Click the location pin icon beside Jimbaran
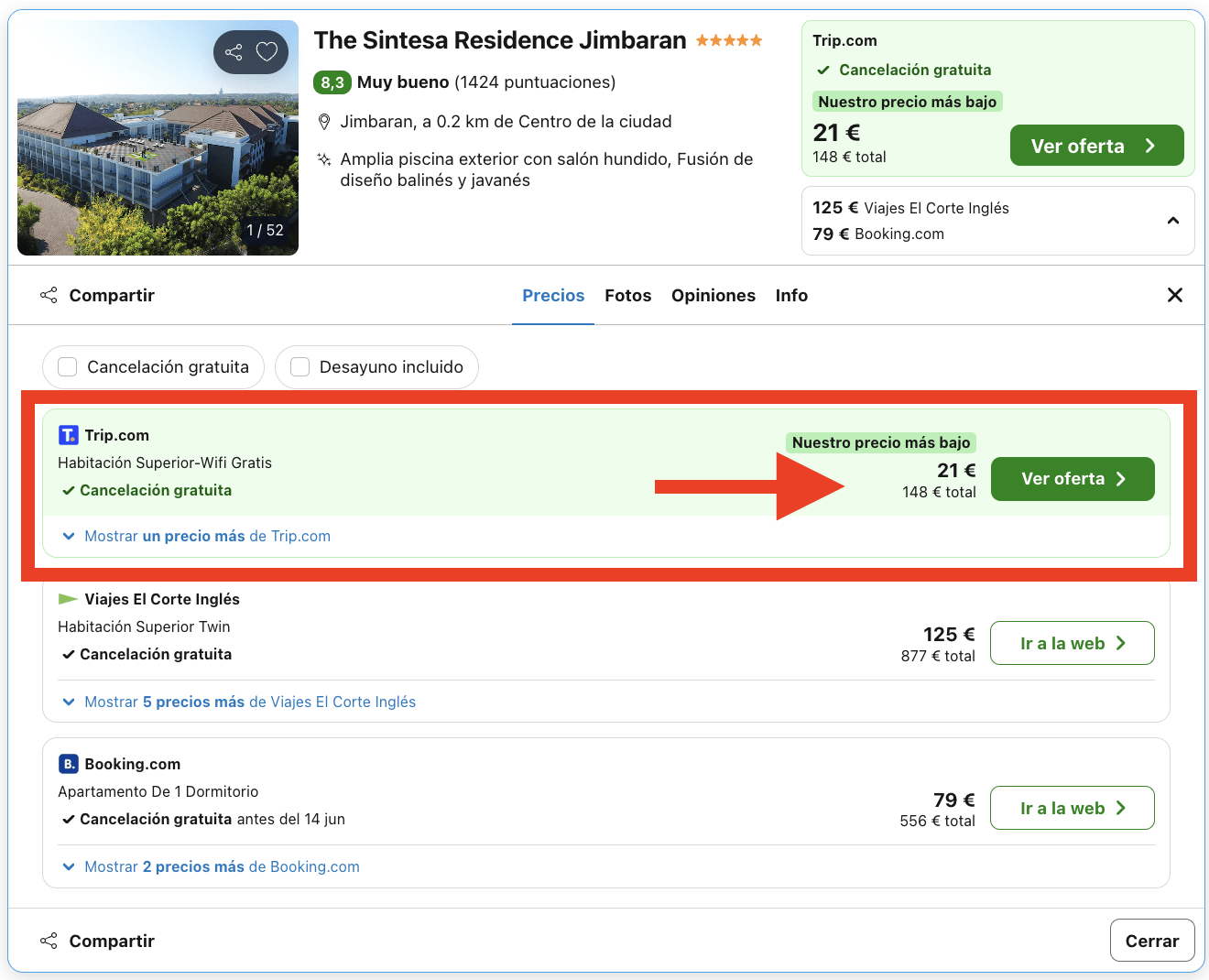The height and width of the screenshot is (980, 1209). pyautogui.click(x=323, y=122)
